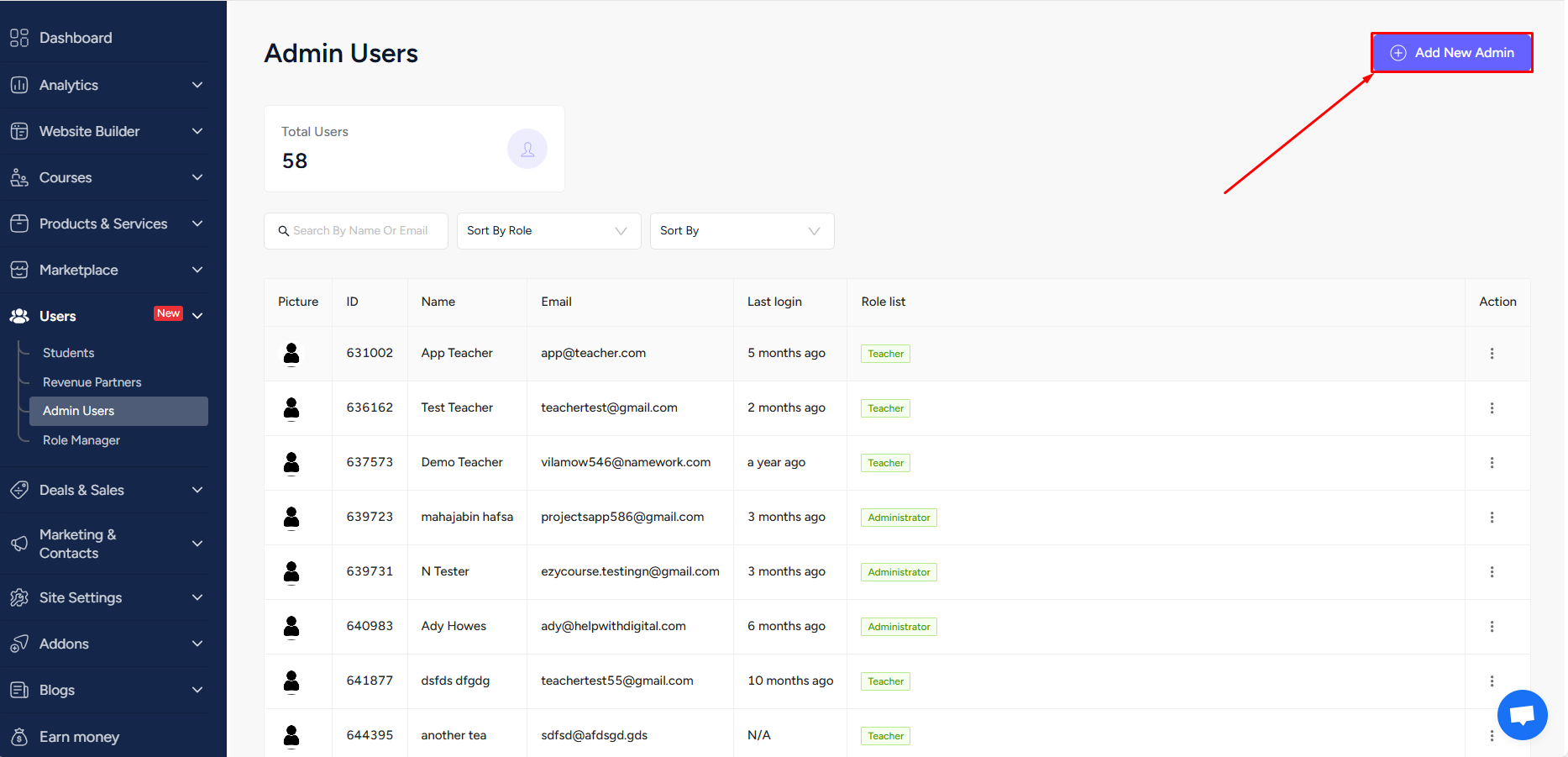This screenshot has width=1568, height=757.
Task: Click the 10 months ago login cell
Action: click(790, 681)
